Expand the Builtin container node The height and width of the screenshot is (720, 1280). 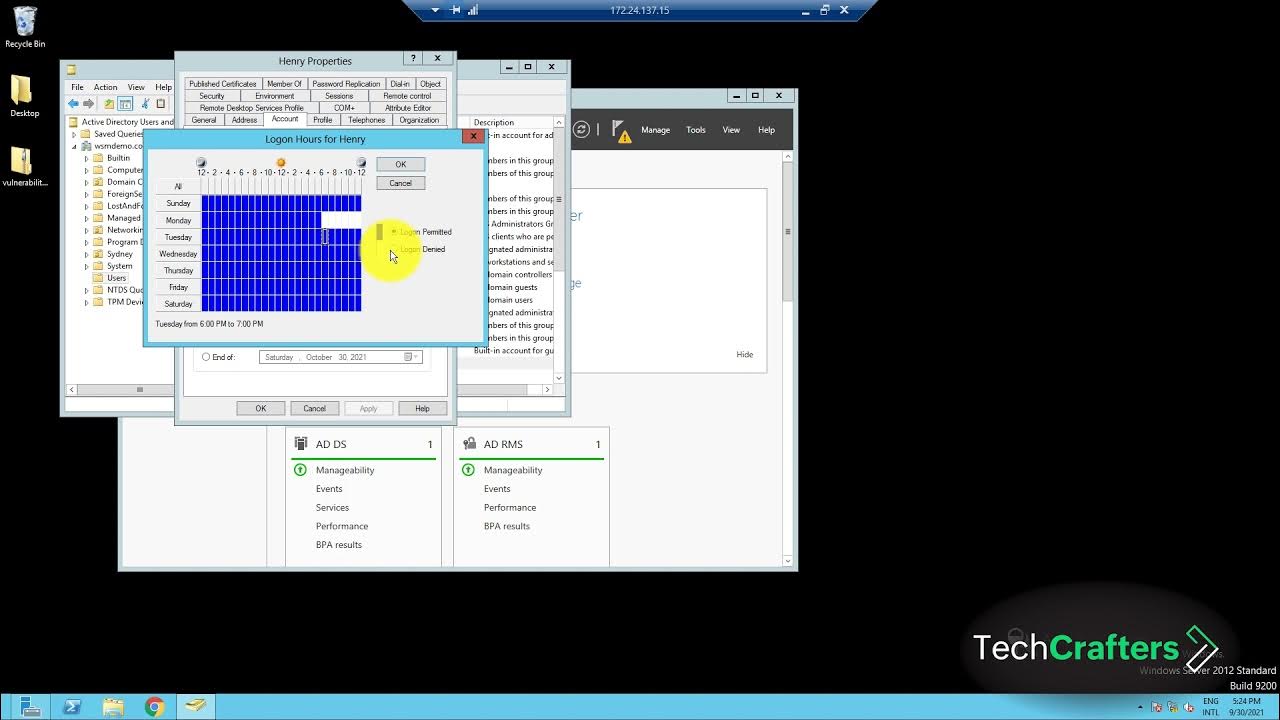point(86,158)
